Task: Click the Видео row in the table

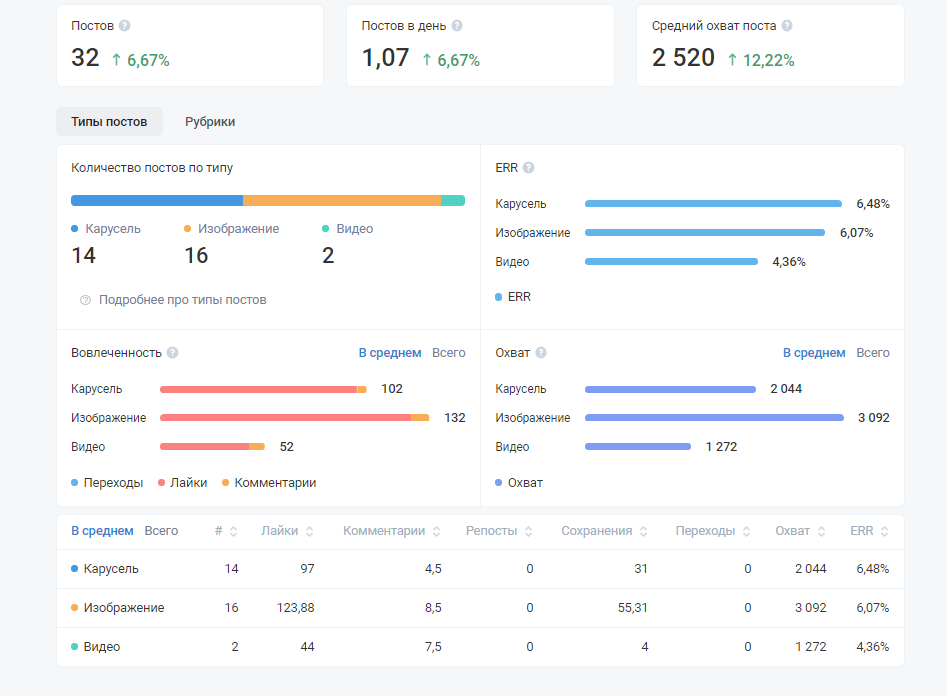Action: pyautogui.click(x=480, y=646)
